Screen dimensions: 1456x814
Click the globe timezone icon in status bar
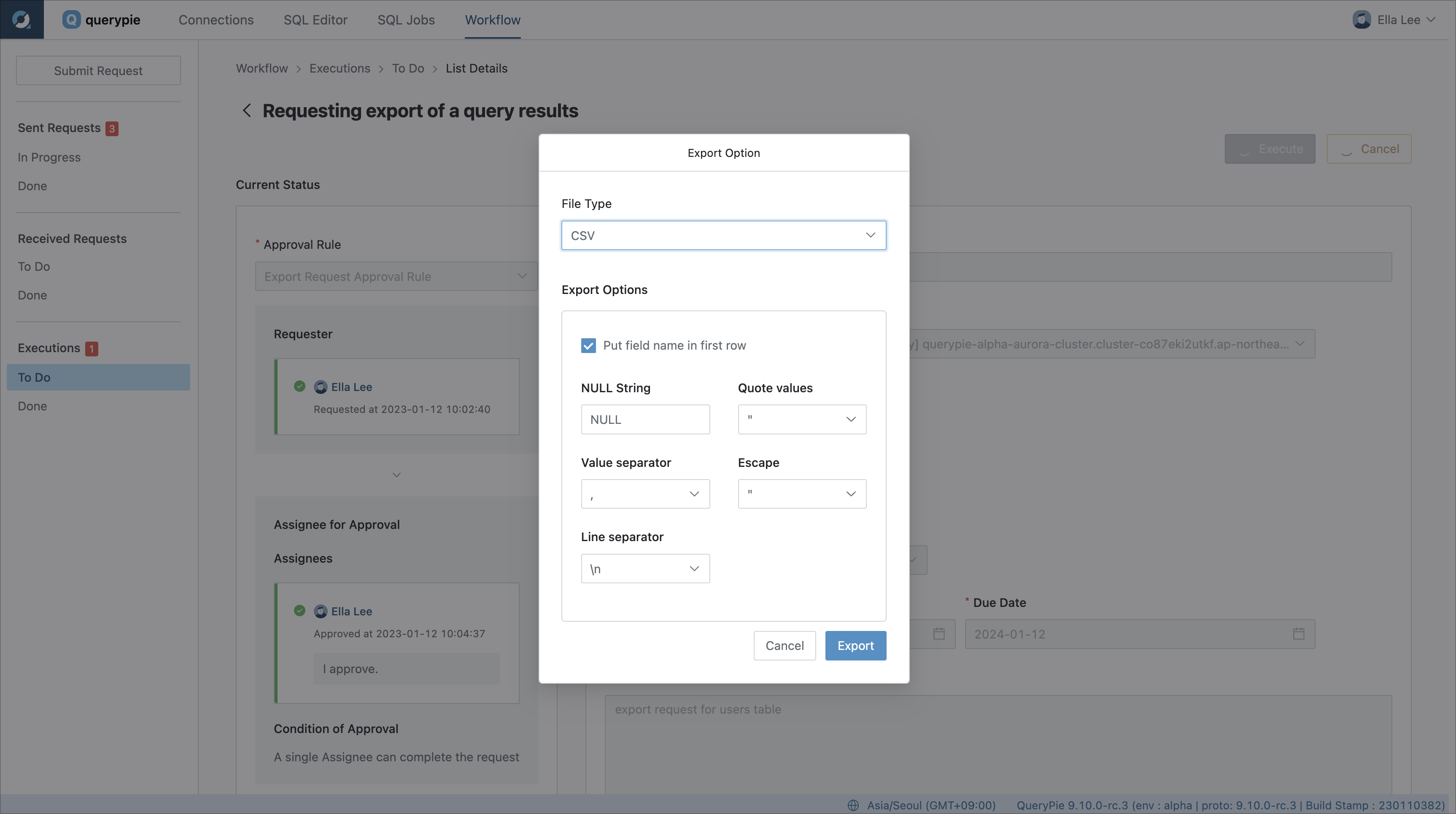click(853, 806)
